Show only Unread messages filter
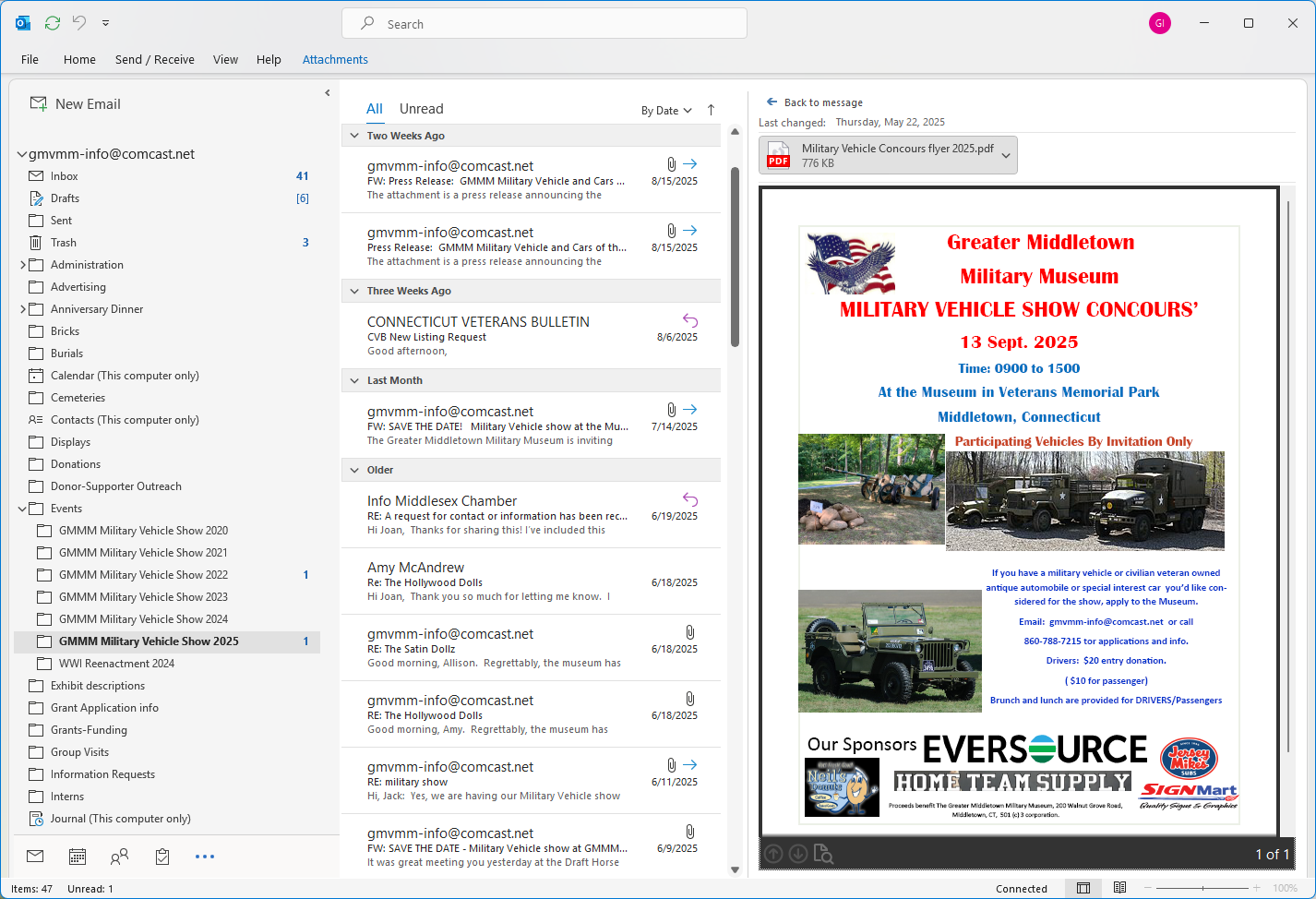This screenshot has width=1316, height=899. click(x=421, y=109)
